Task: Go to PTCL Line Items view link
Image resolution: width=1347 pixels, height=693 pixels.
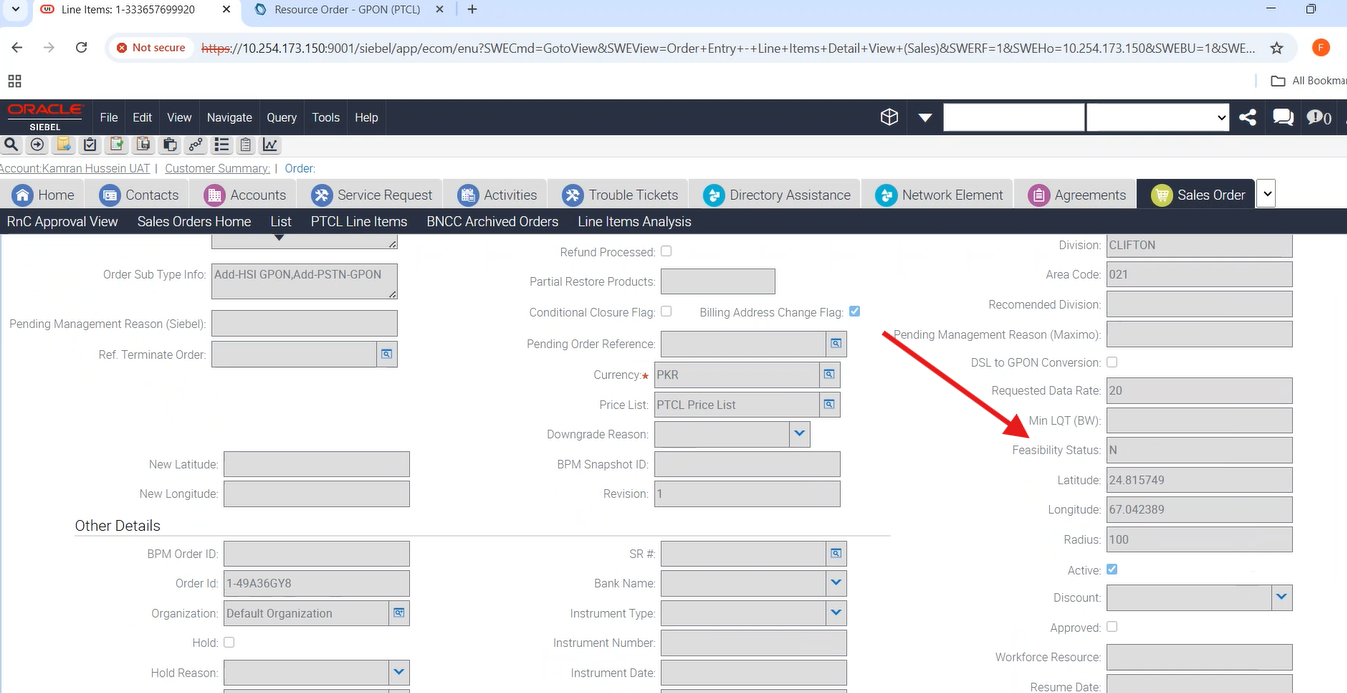Action: 359,221
